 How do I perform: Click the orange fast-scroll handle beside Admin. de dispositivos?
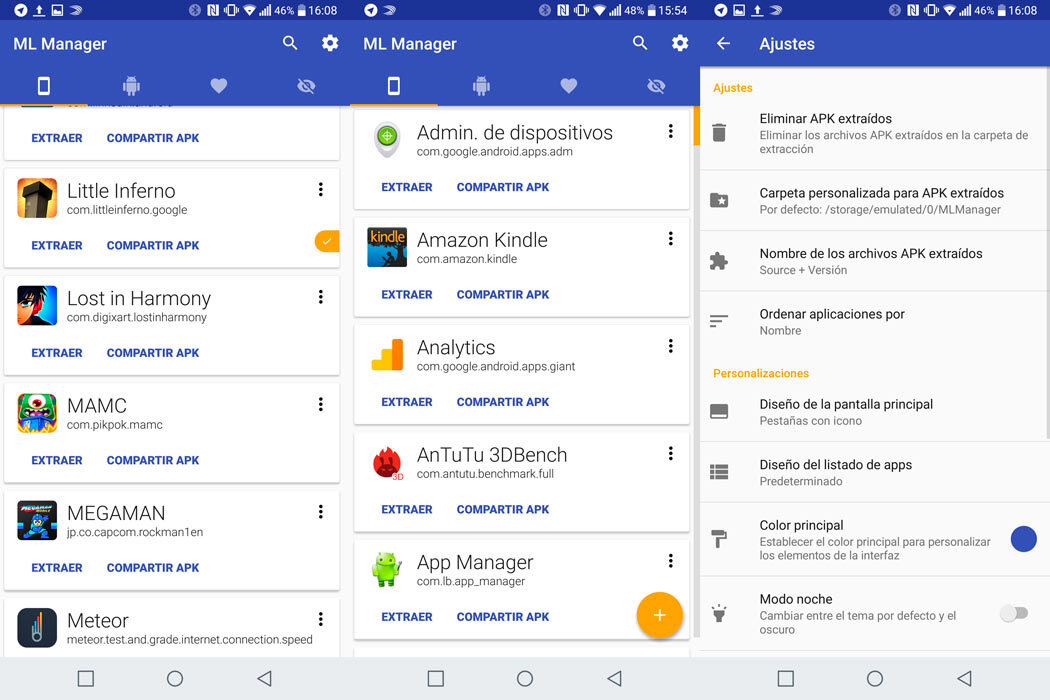click(696, 126)
